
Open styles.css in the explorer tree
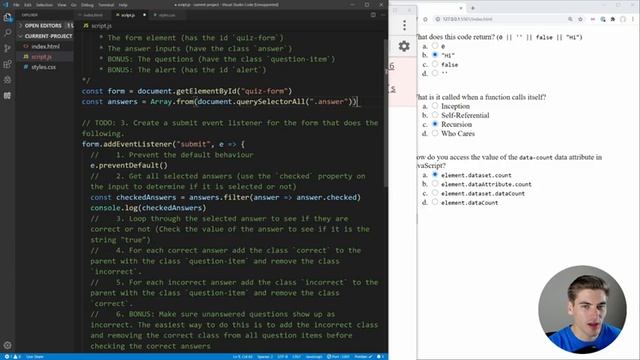pos(43,67)
